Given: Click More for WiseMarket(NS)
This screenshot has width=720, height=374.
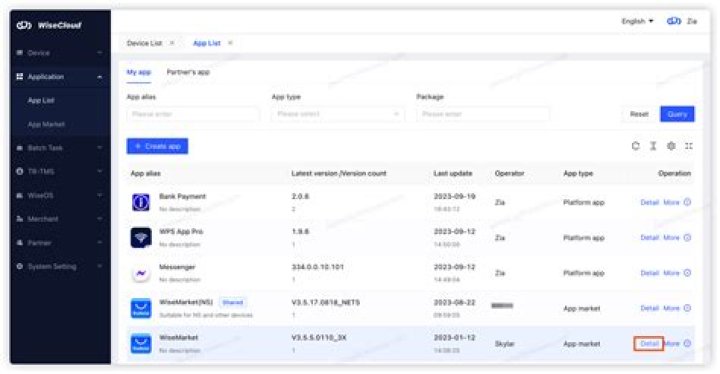Looking at the screenshot, I should coord(671,308).
